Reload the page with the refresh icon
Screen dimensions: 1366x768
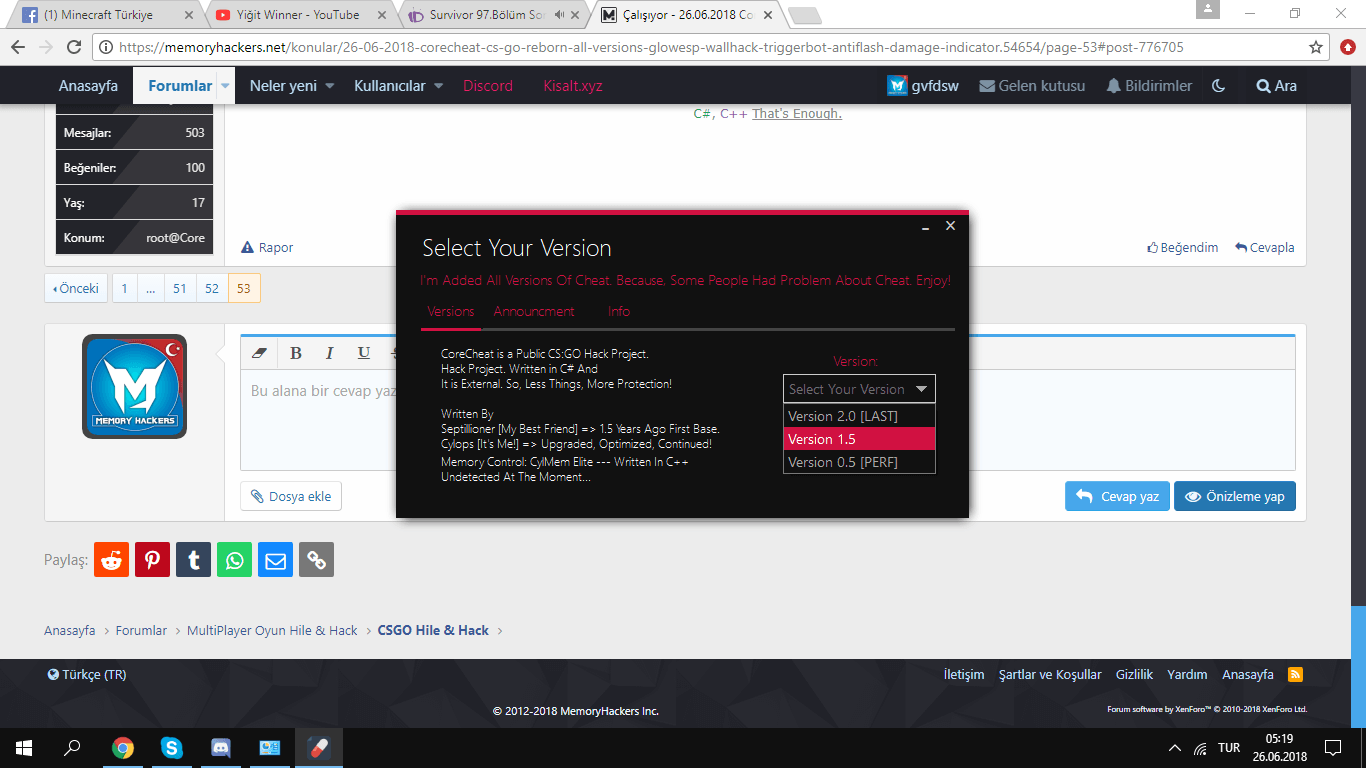pos(74,47)
